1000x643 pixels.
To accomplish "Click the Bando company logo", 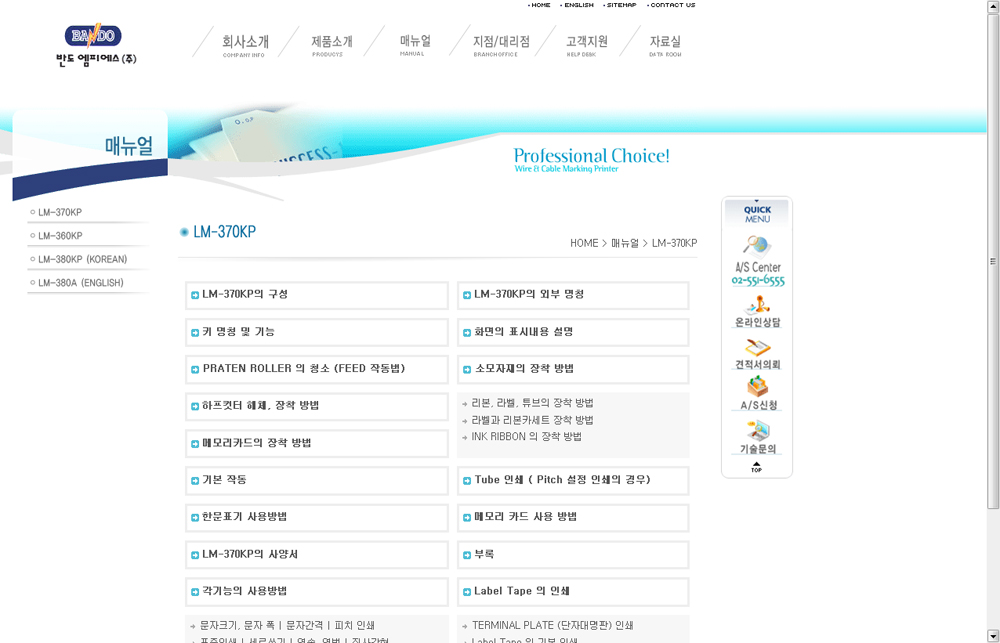I will (x=96, y=45).
